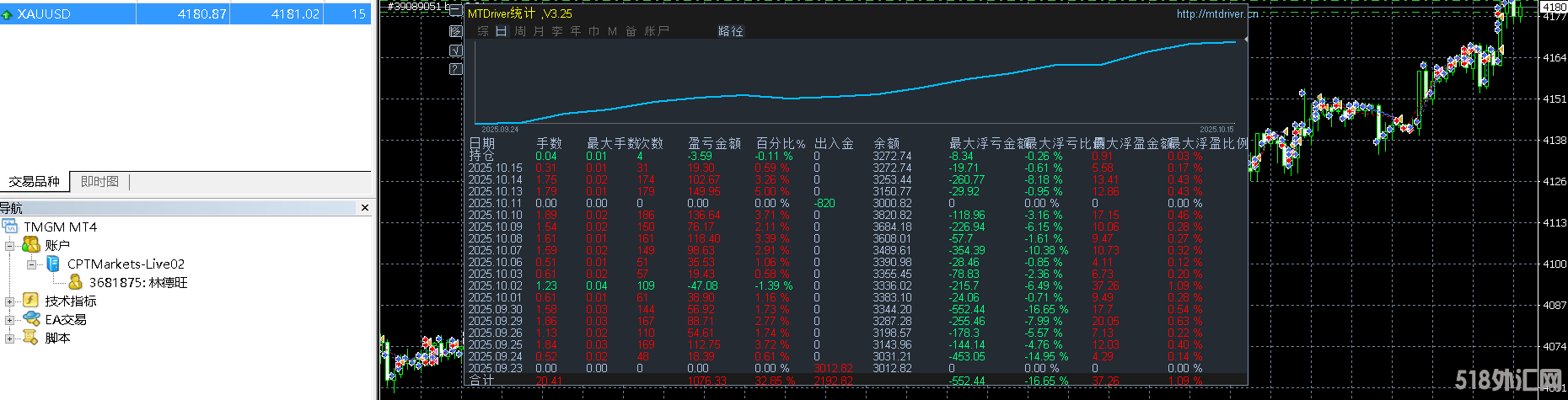Expand the 技术指标 tree node

point(10,301)
